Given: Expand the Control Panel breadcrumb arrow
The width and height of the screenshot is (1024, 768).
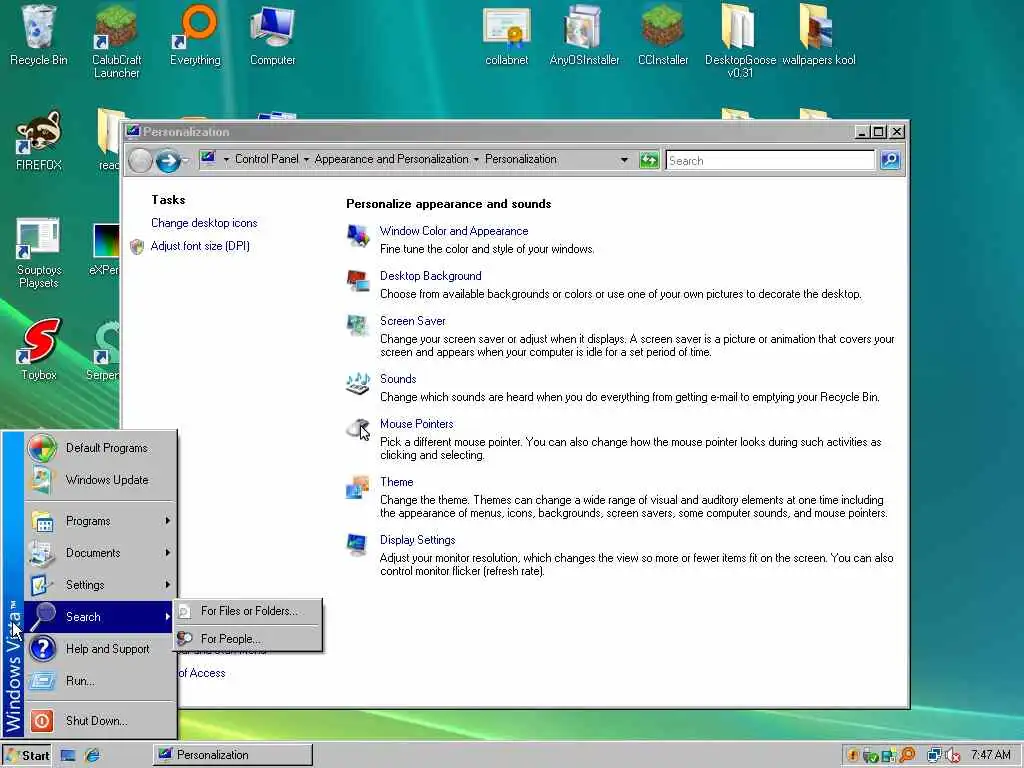Looking at the screenshot, I should click(306, 159).
